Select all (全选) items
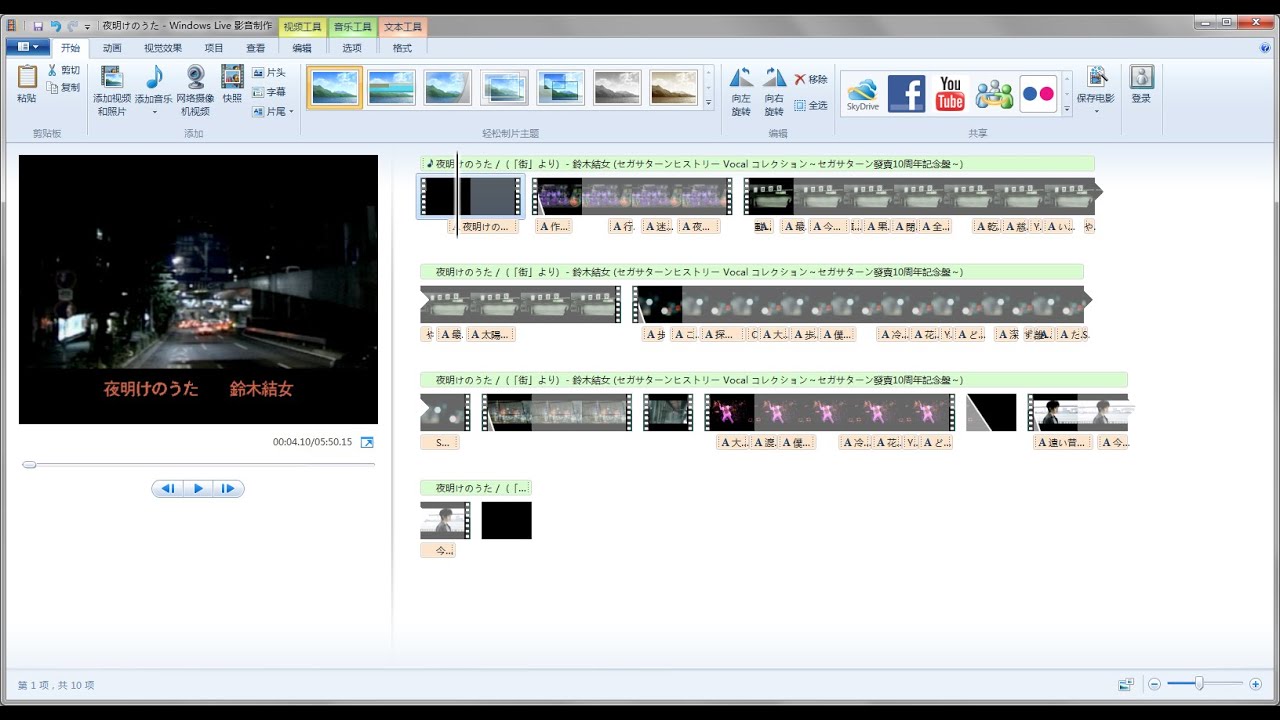The width and height of the screenshot is (1280, 720). [811, 105]
